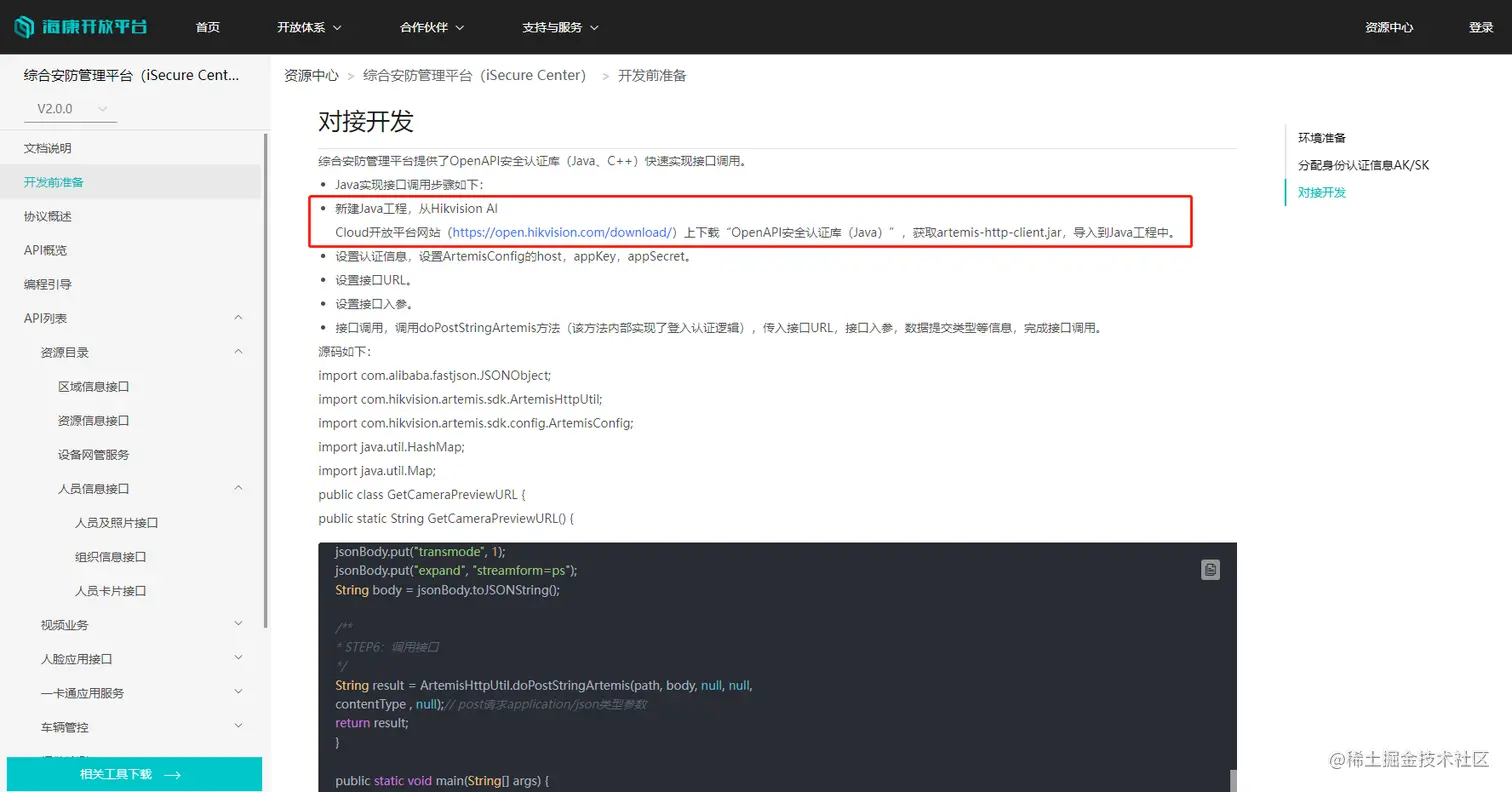Viewport: 1512px width, 792px height.
Task: Select 开发前准备 in the sidebar
Action: tap(54, 182)
